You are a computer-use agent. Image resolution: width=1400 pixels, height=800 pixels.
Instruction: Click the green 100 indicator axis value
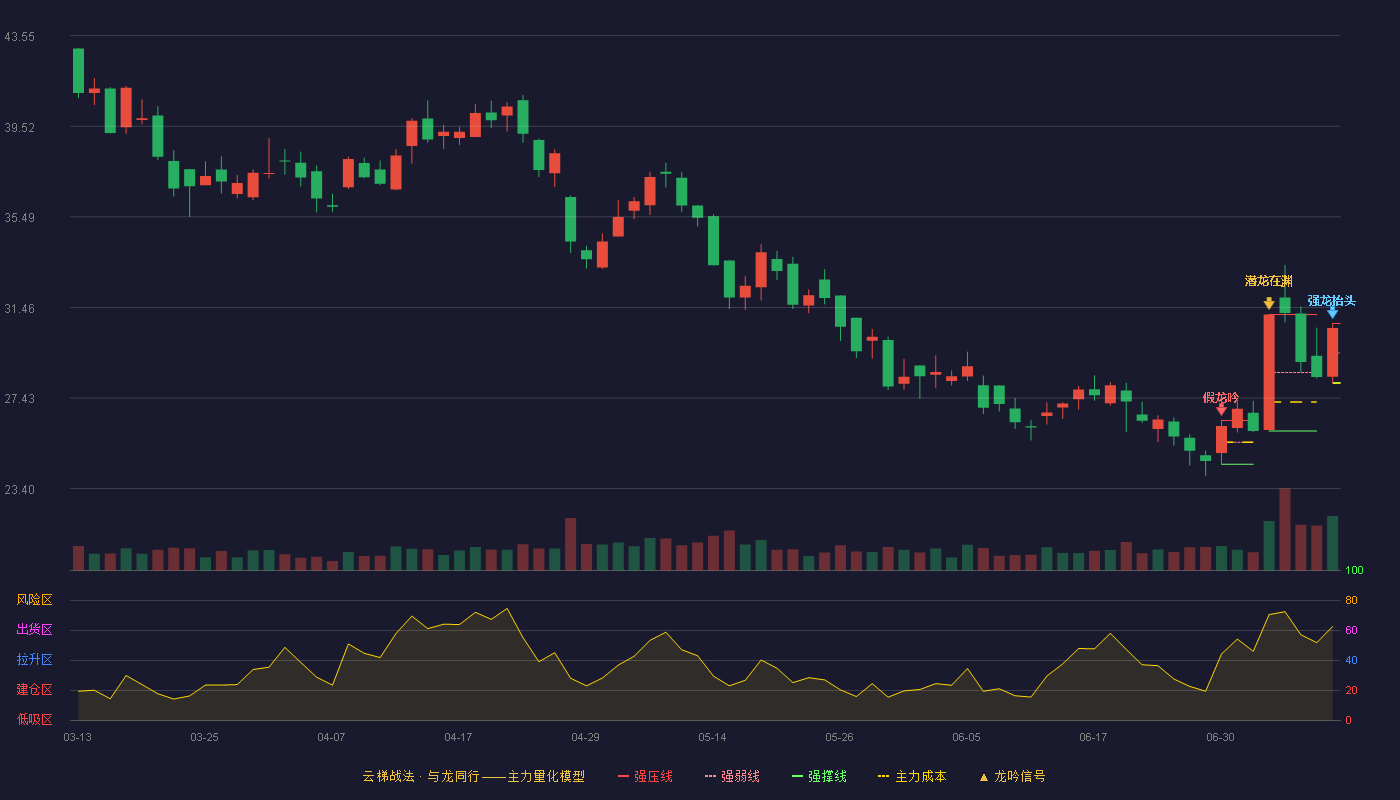coord(1354,571)
